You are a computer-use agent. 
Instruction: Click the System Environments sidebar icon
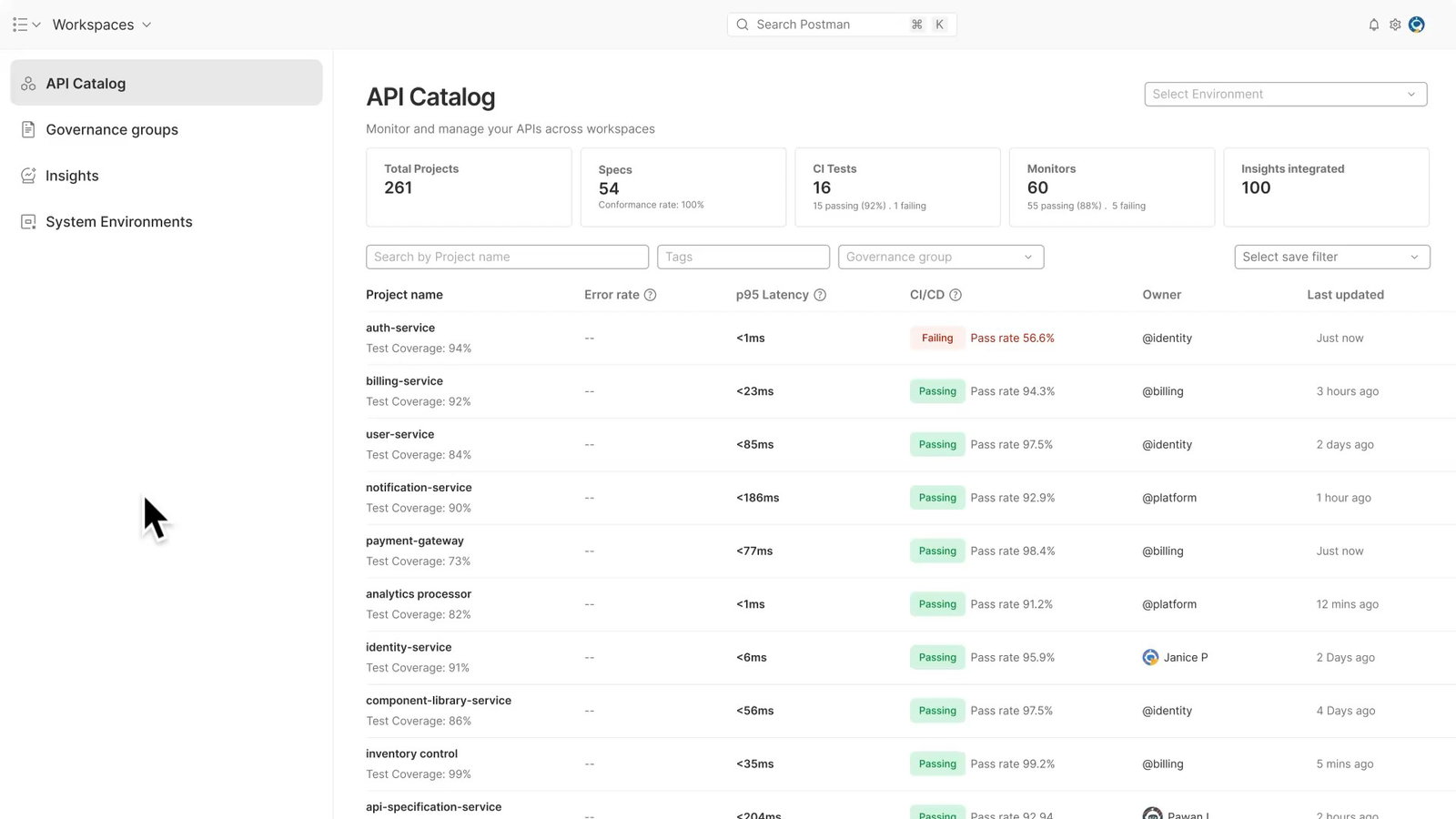27,221
